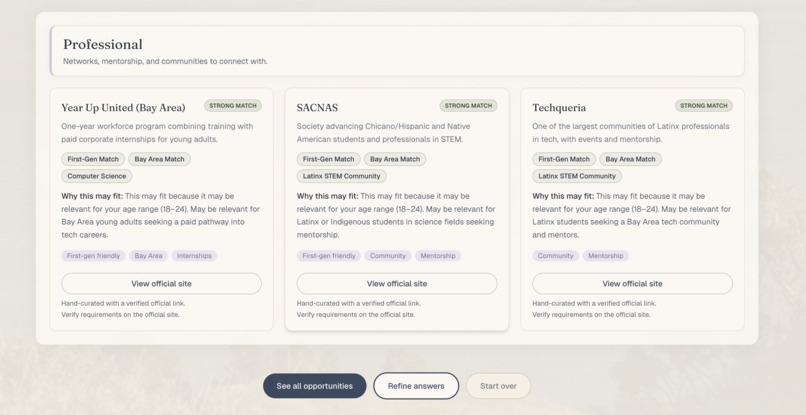The height and width of the screenshot is (415, 806).
Task: Click Strong Match badge on SACNAS card
Action: click(468, 105)
